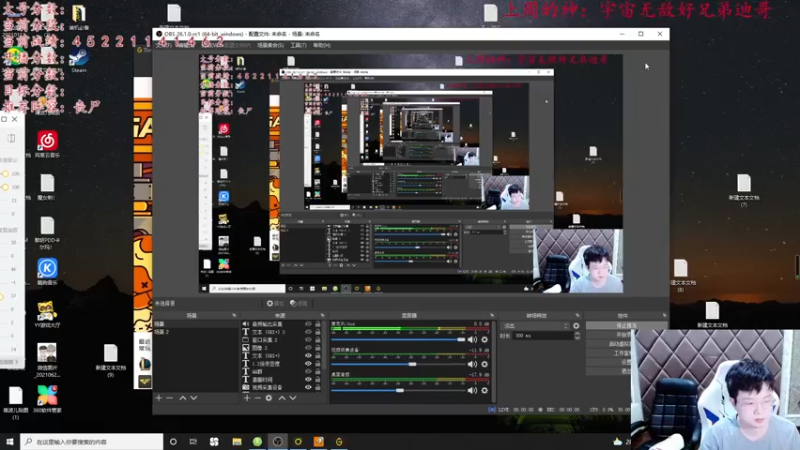Toggle visibility of 视频采集设备 source row
The image size is (800, 450).
pos(308,387)
